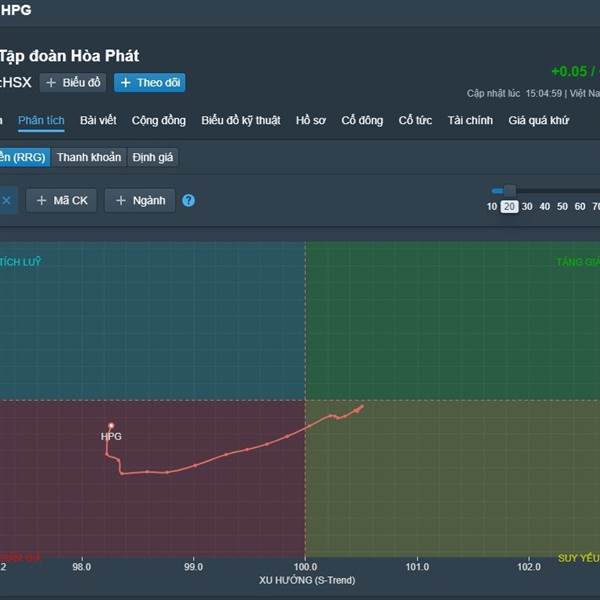Select the Định giá sub-tab
Viewport: 600px width, 600px height.
[x=153, y=157]
